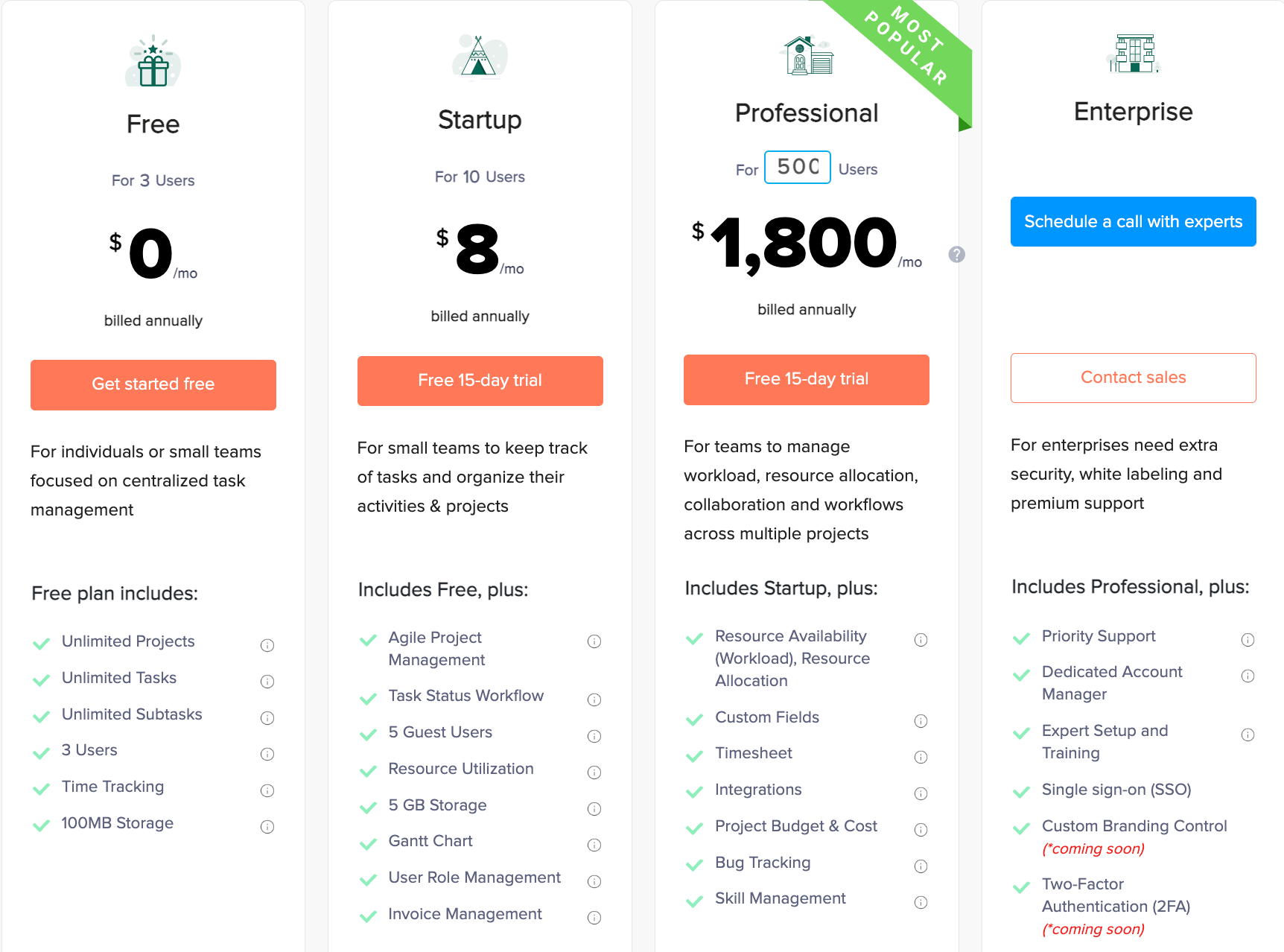The width and height of the screenshot is (1284, 952).
Task: Start the Startup plan Free 15-day trial
Action: click(x=480, y=381)
